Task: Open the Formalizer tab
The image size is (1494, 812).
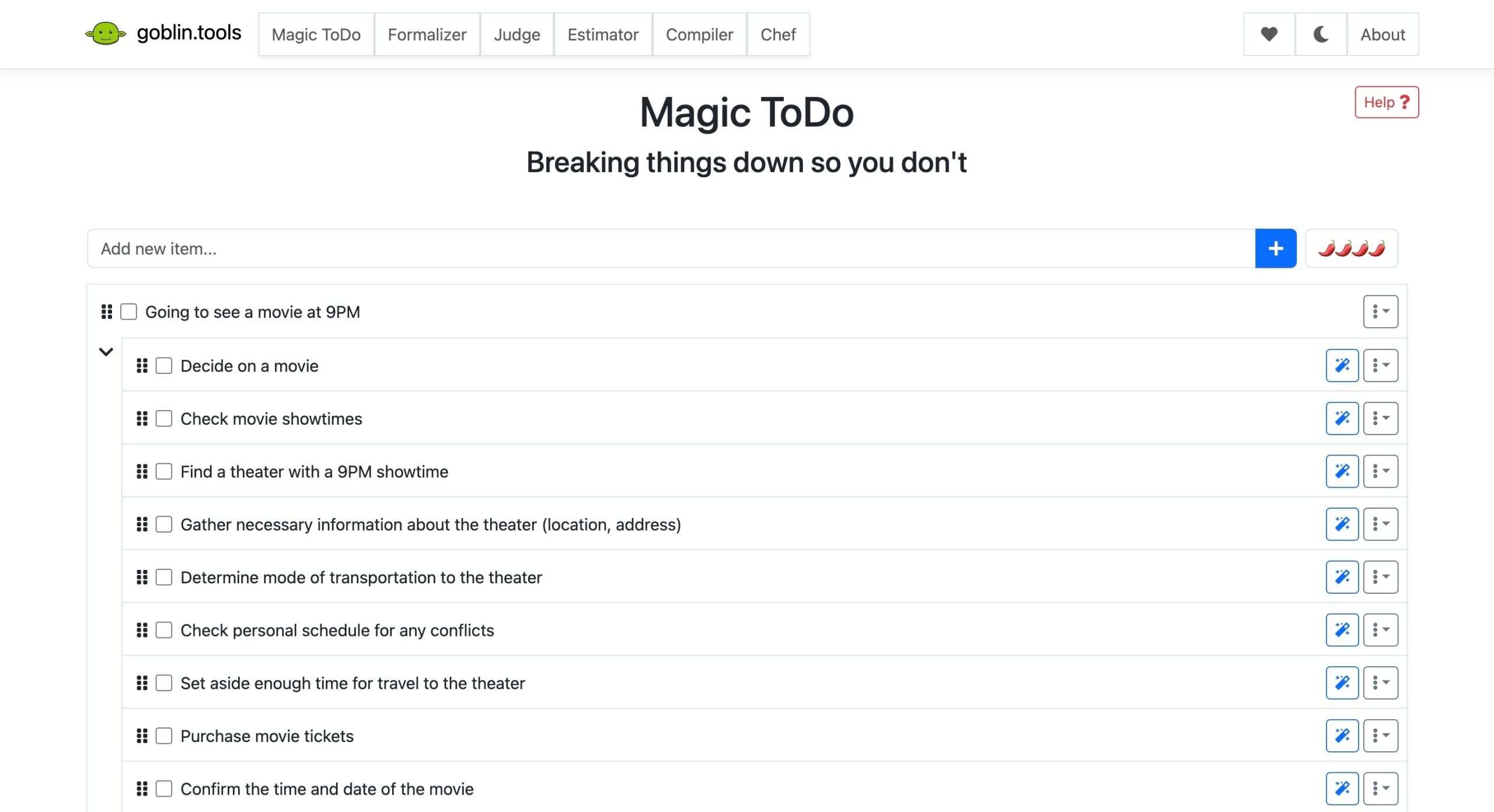Action: point(427,34)
